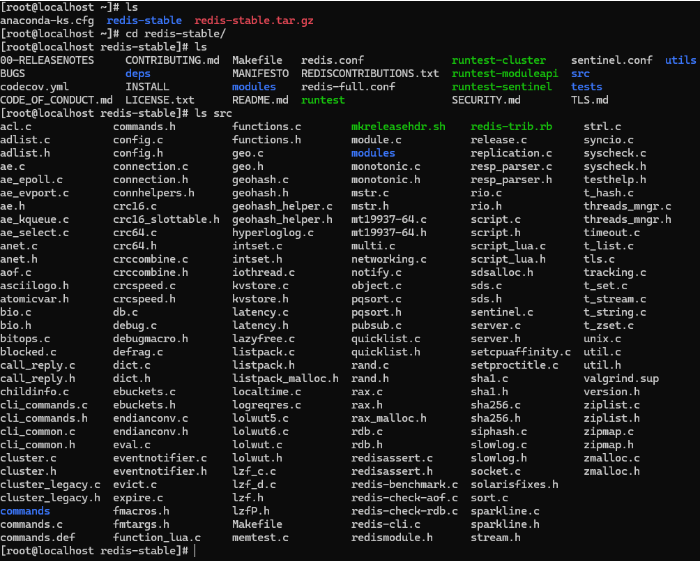Select green 'runtest-sentinel' script name
This screenshot has height=561, width=700.
coord(502,87)
